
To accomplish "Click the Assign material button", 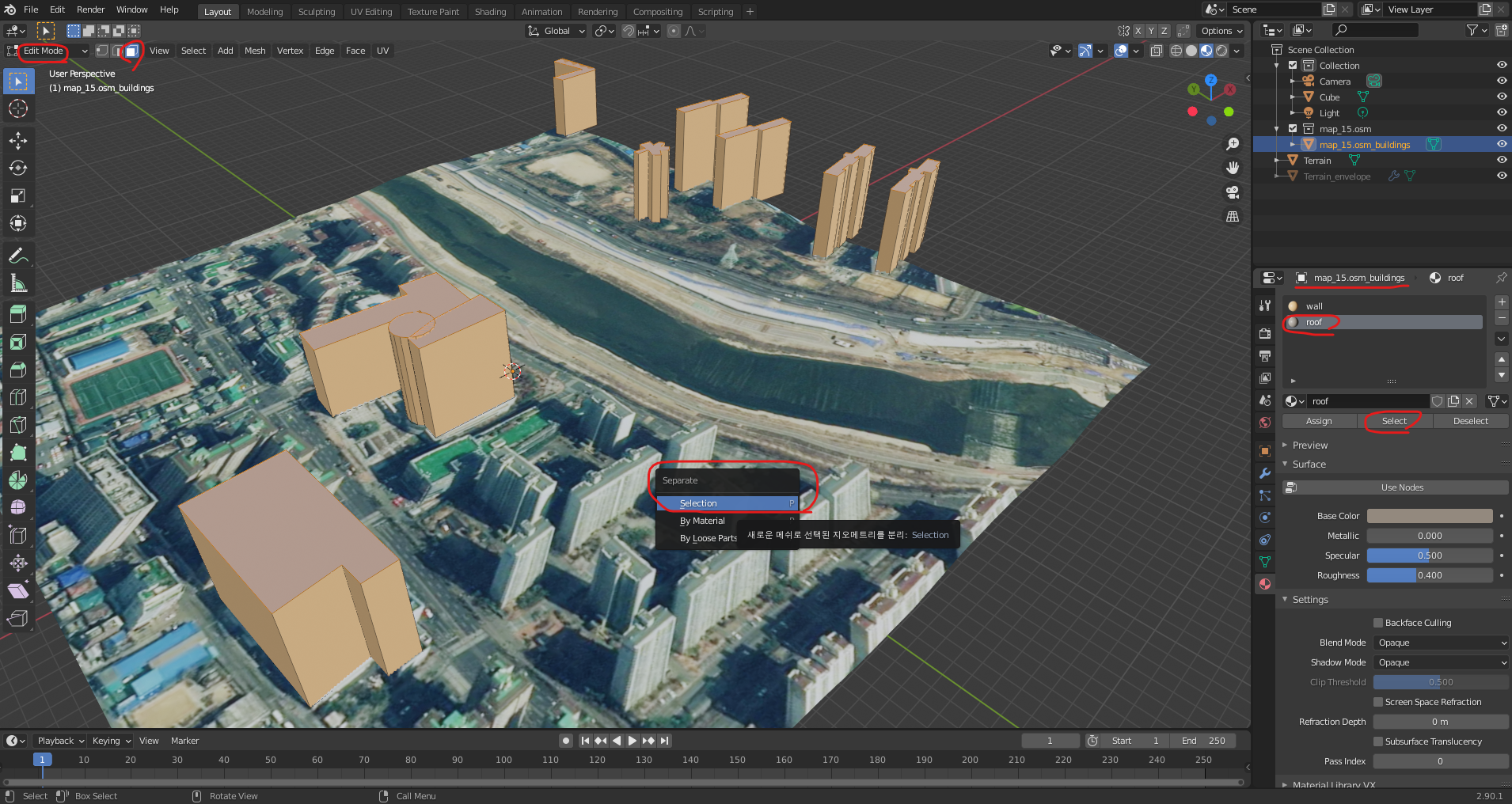I will pyautogui.click(x=1319, y=421).
